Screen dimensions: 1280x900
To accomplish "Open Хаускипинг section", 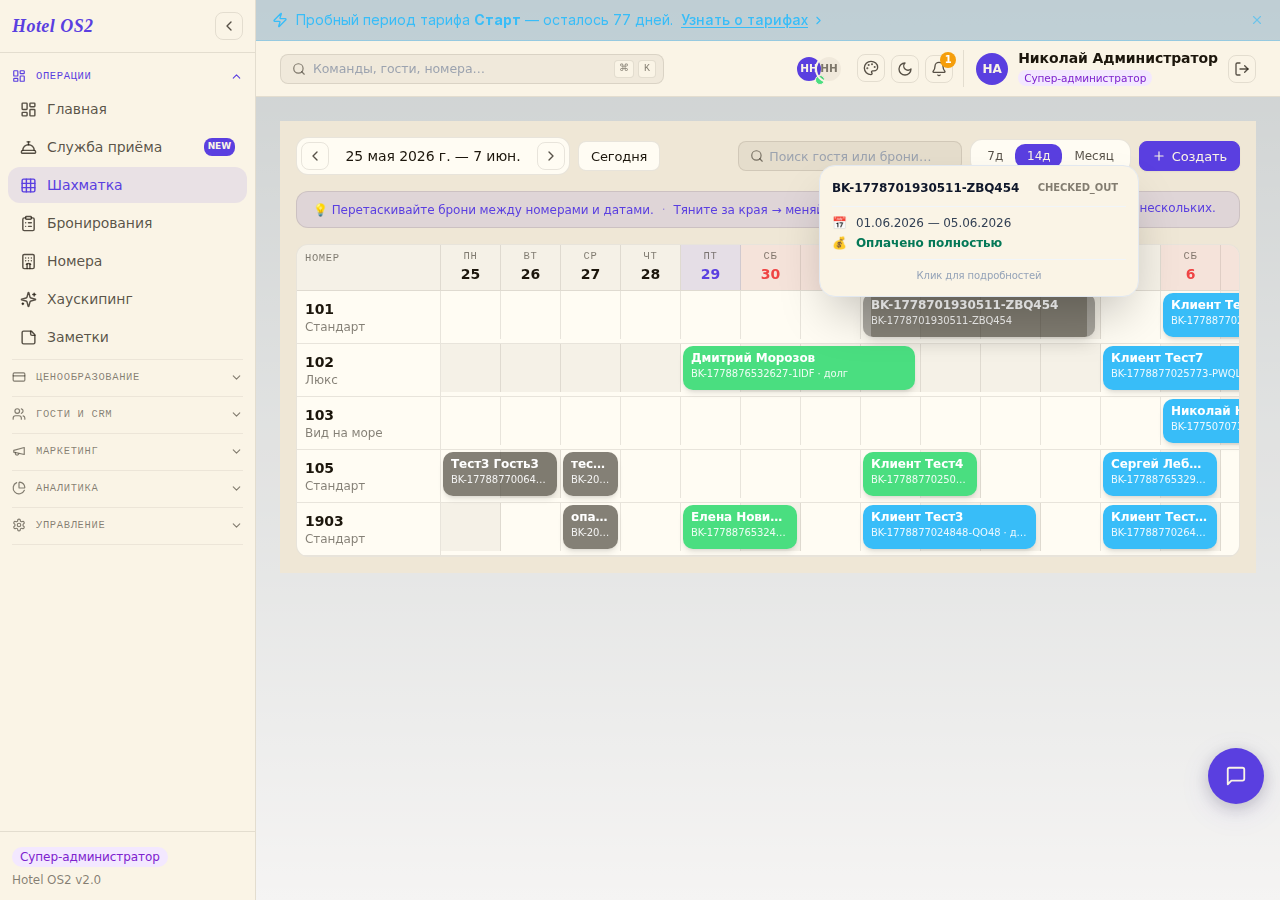I will coord(127,299).
